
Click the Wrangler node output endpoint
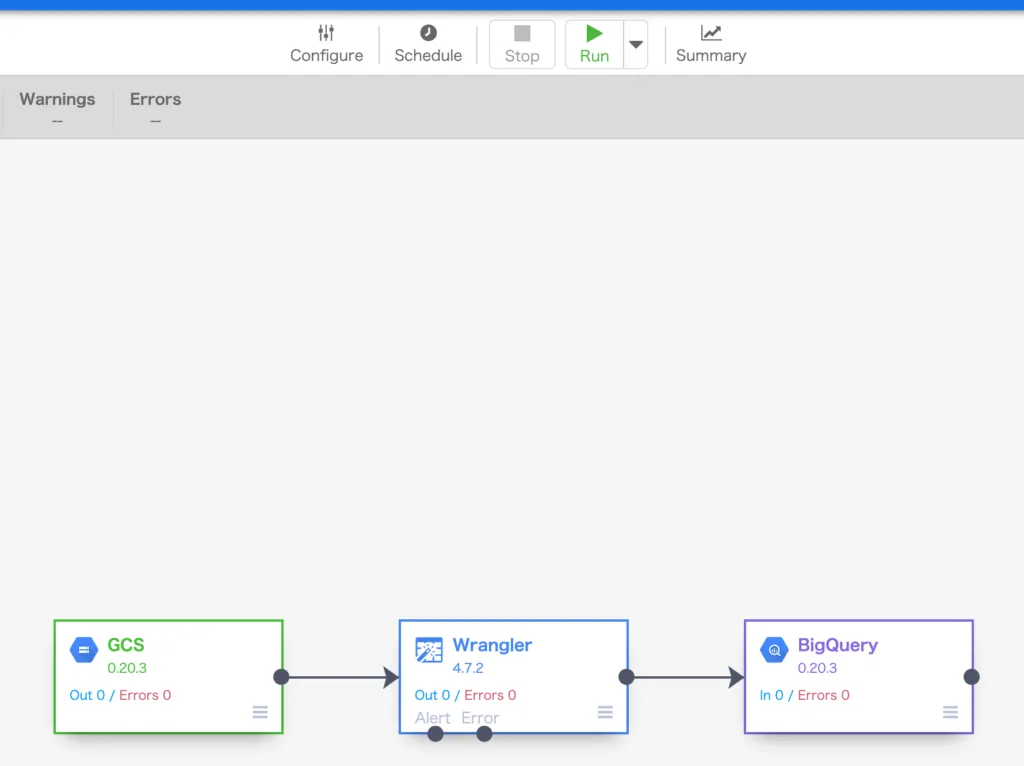[x=626, y=677]
